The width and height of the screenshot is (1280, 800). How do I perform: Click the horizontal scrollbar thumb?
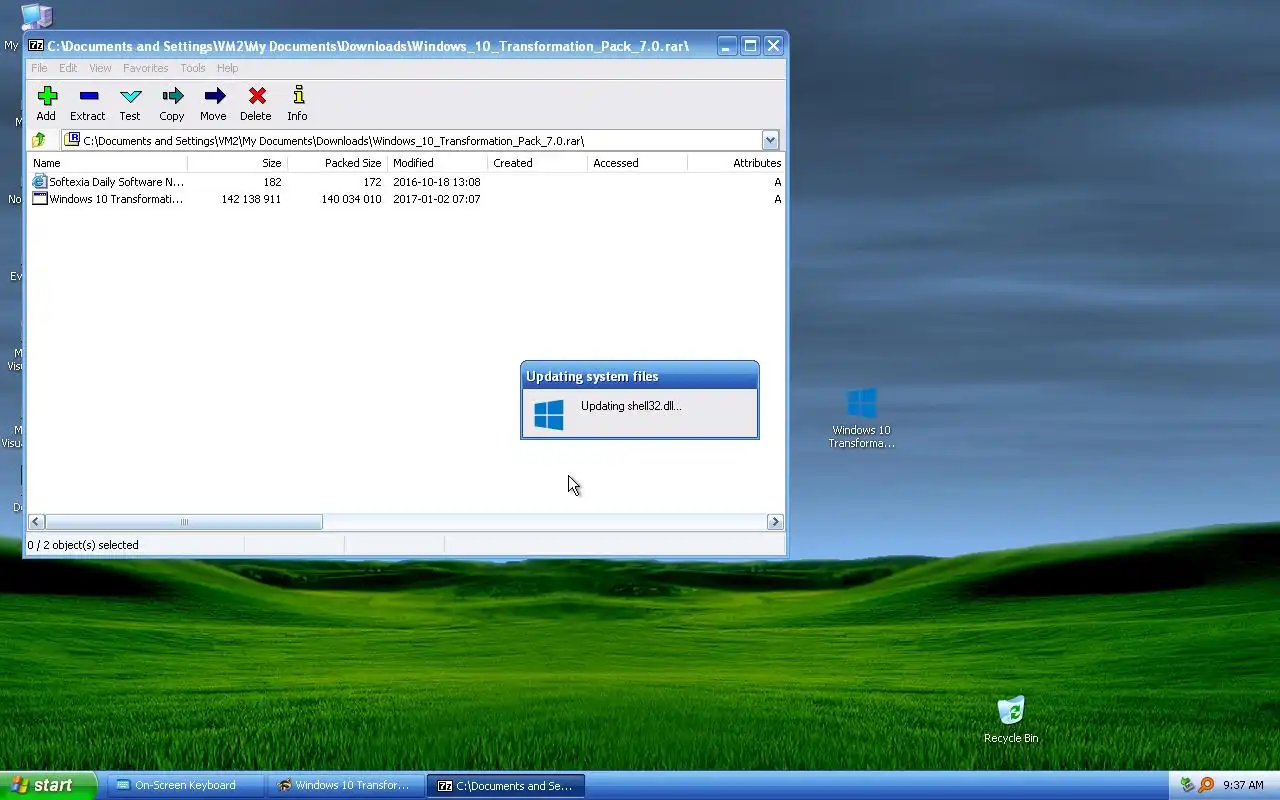tap(184, 522)
